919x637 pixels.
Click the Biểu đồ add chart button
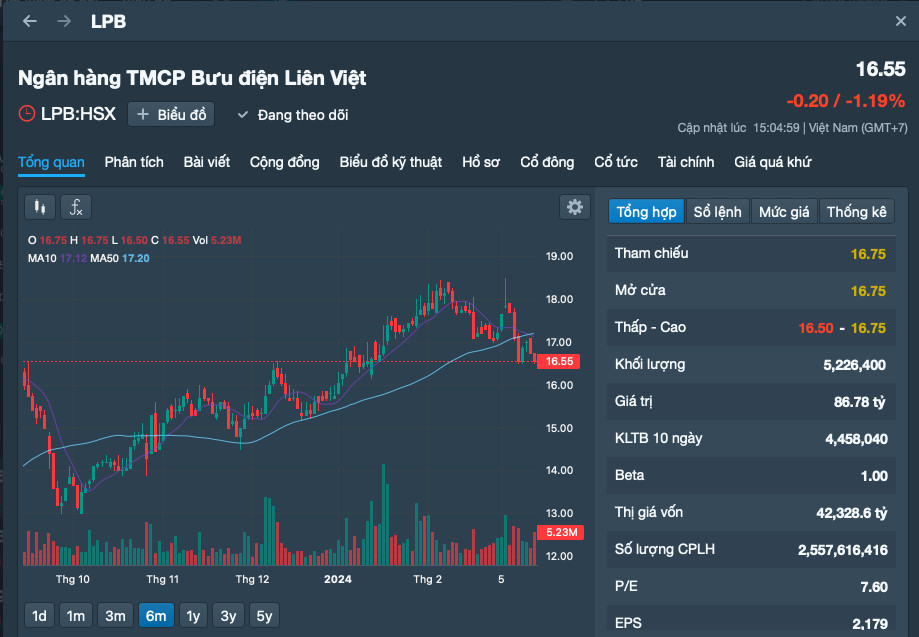tap(171, 114)
